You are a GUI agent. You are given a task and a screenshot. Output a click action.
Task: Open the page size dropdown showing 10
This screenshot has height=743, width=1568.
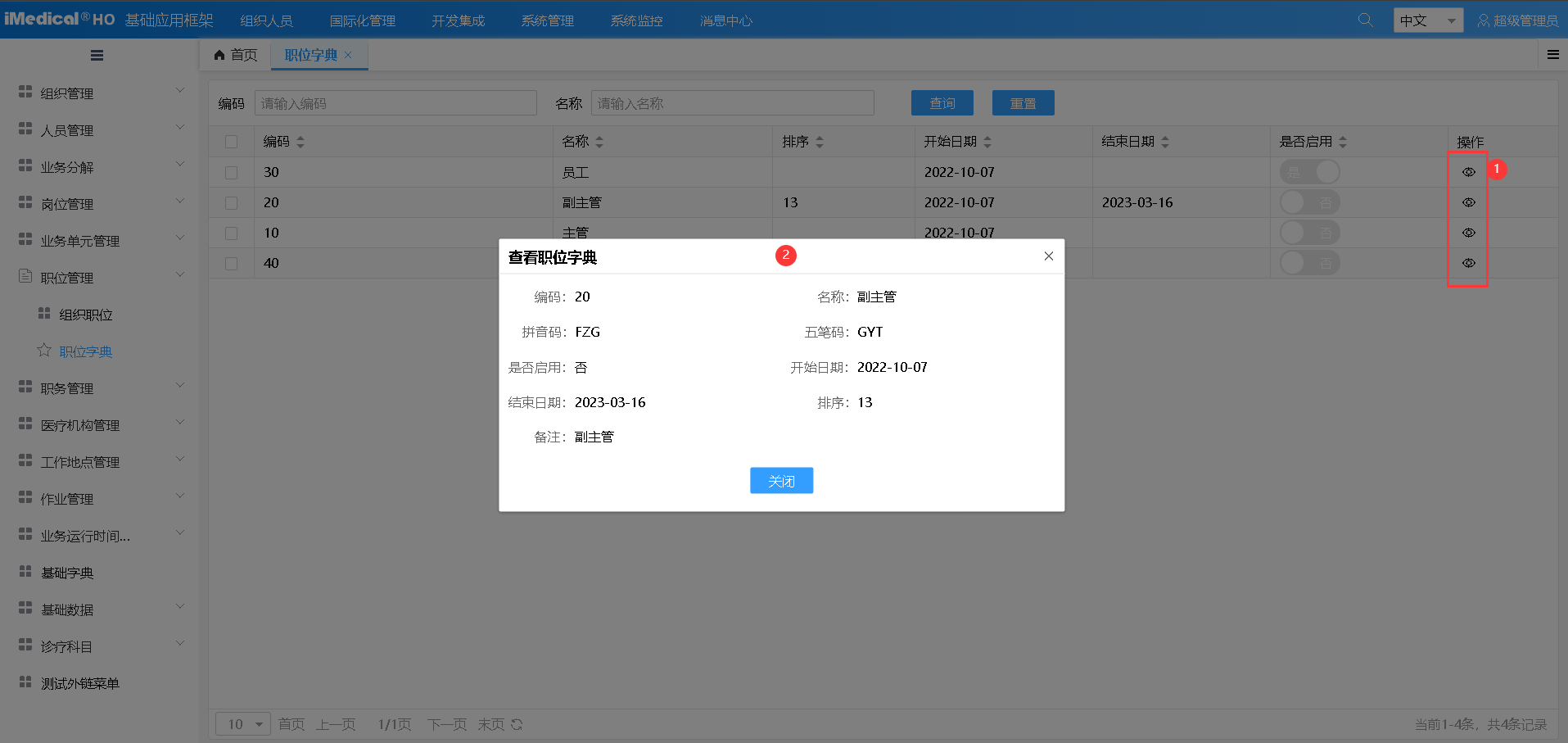tap(242, 724)
